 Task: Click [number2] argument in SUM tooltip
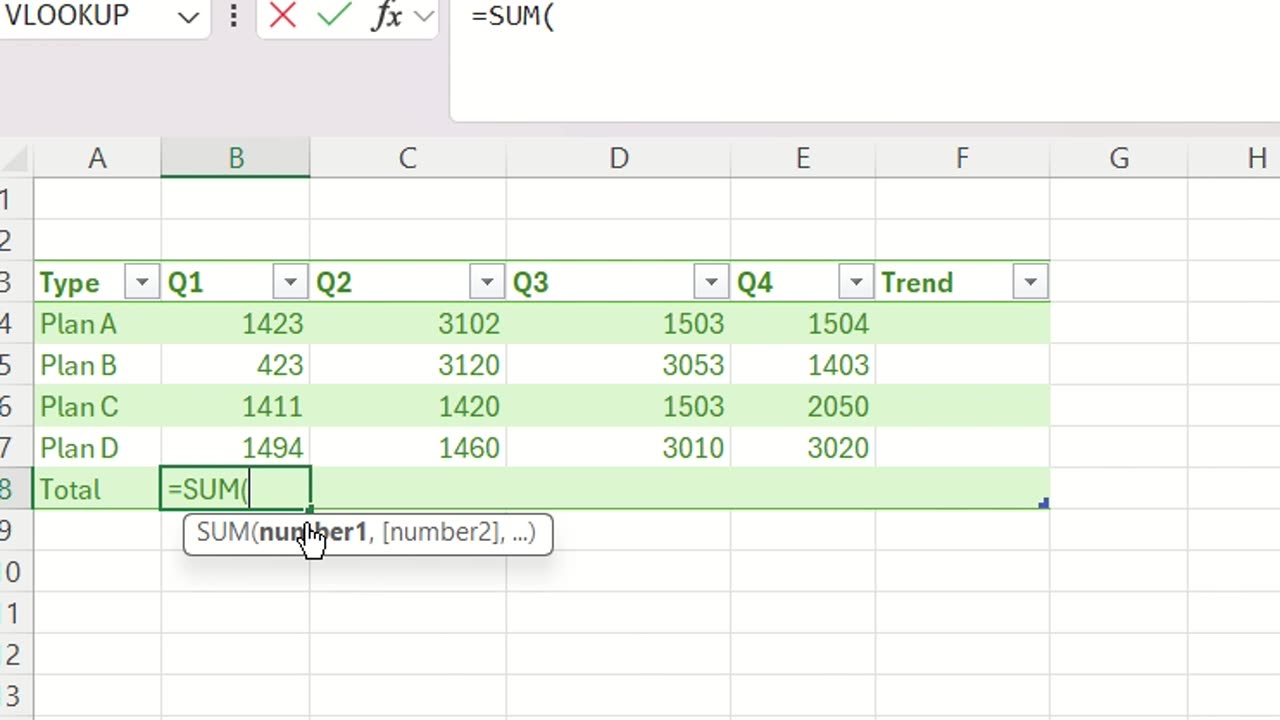(x=440, y=532)
